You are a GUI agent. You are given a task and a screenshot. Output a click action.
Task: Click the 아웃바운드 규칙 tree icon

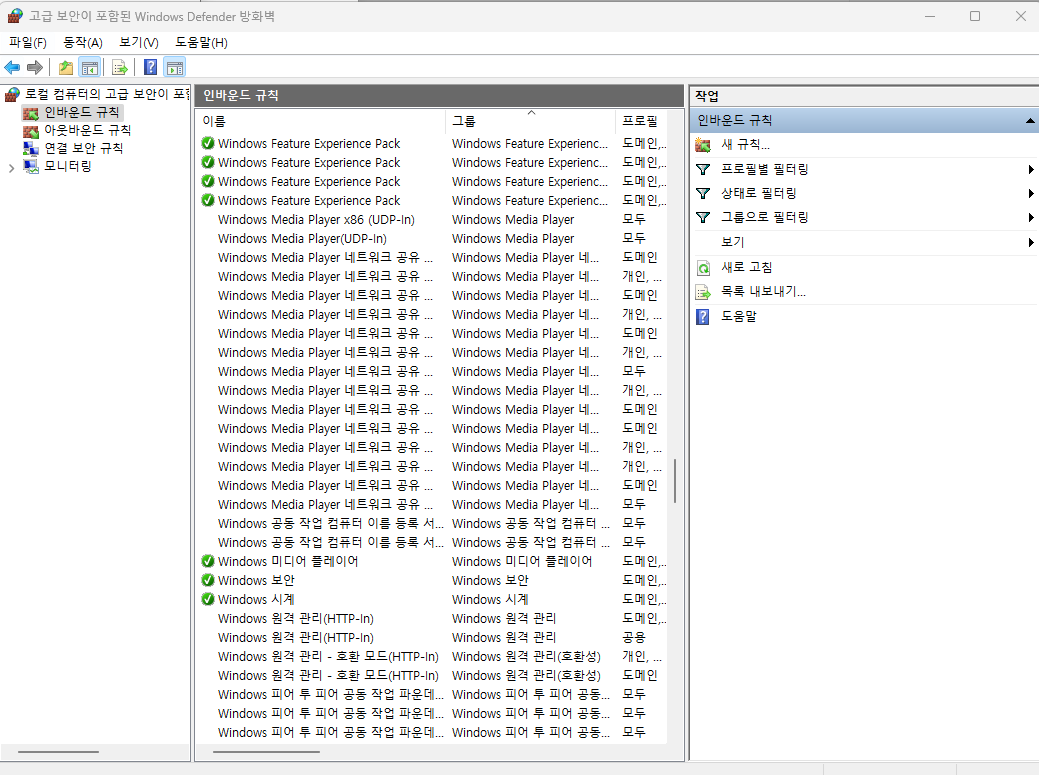coord(31,130)
